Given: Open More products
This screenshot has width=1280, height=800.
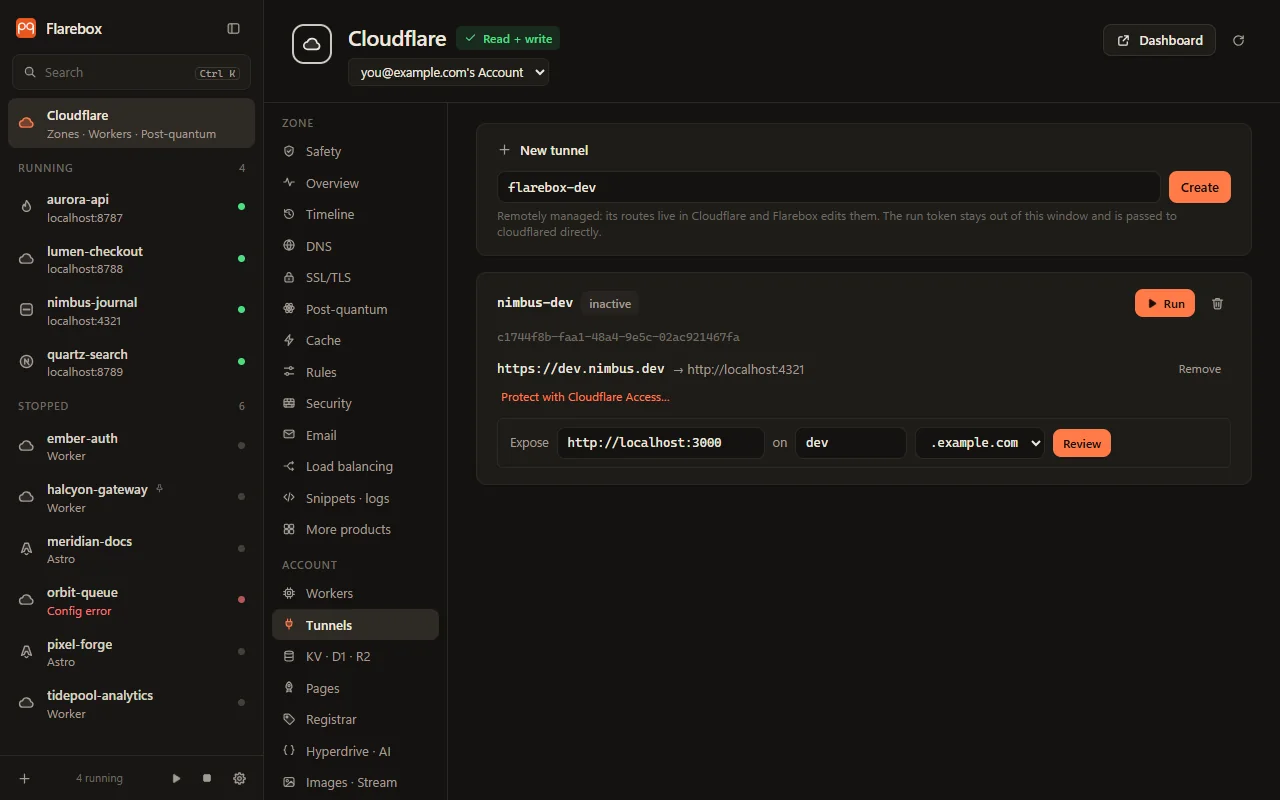Looking at the screenshot, I should point(355,529).
